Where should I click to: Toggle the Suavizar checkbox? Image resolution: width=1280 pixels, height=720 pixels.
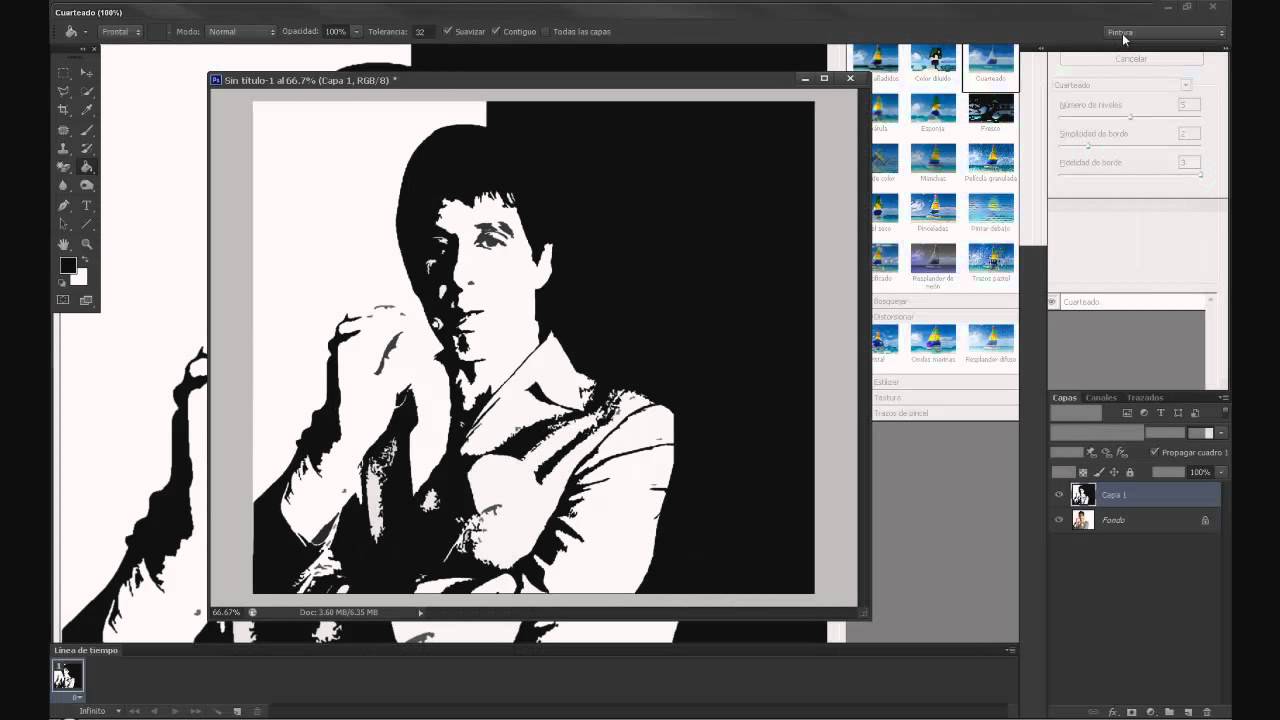pos(447,31)
